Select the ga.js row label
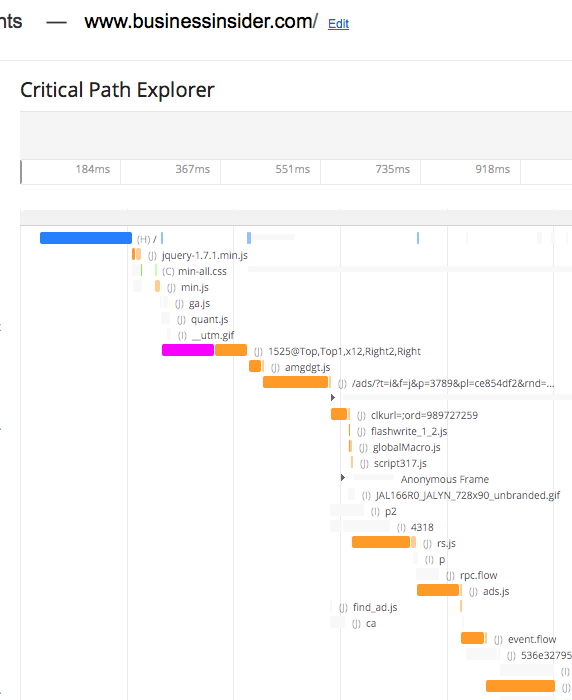 [x=199, y=304]
